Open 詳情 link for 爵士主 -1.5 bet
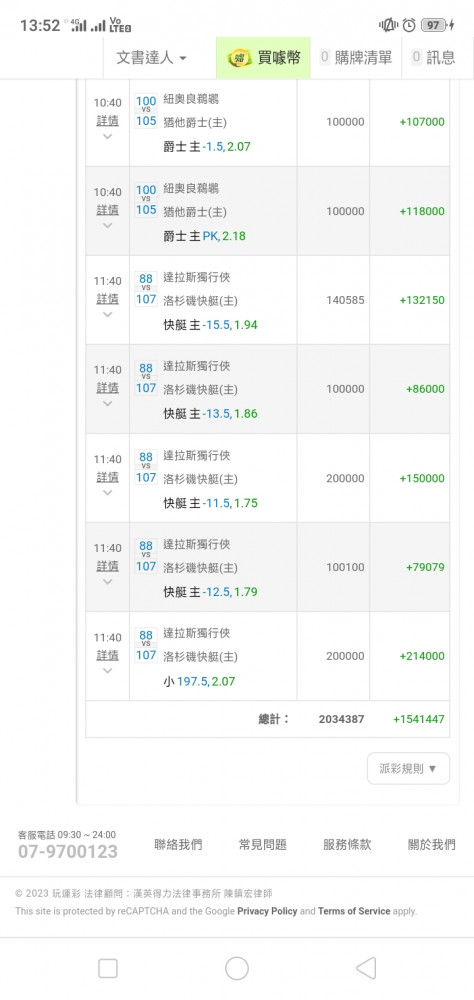Screen dimensions: 474x1000 [107, 121]
